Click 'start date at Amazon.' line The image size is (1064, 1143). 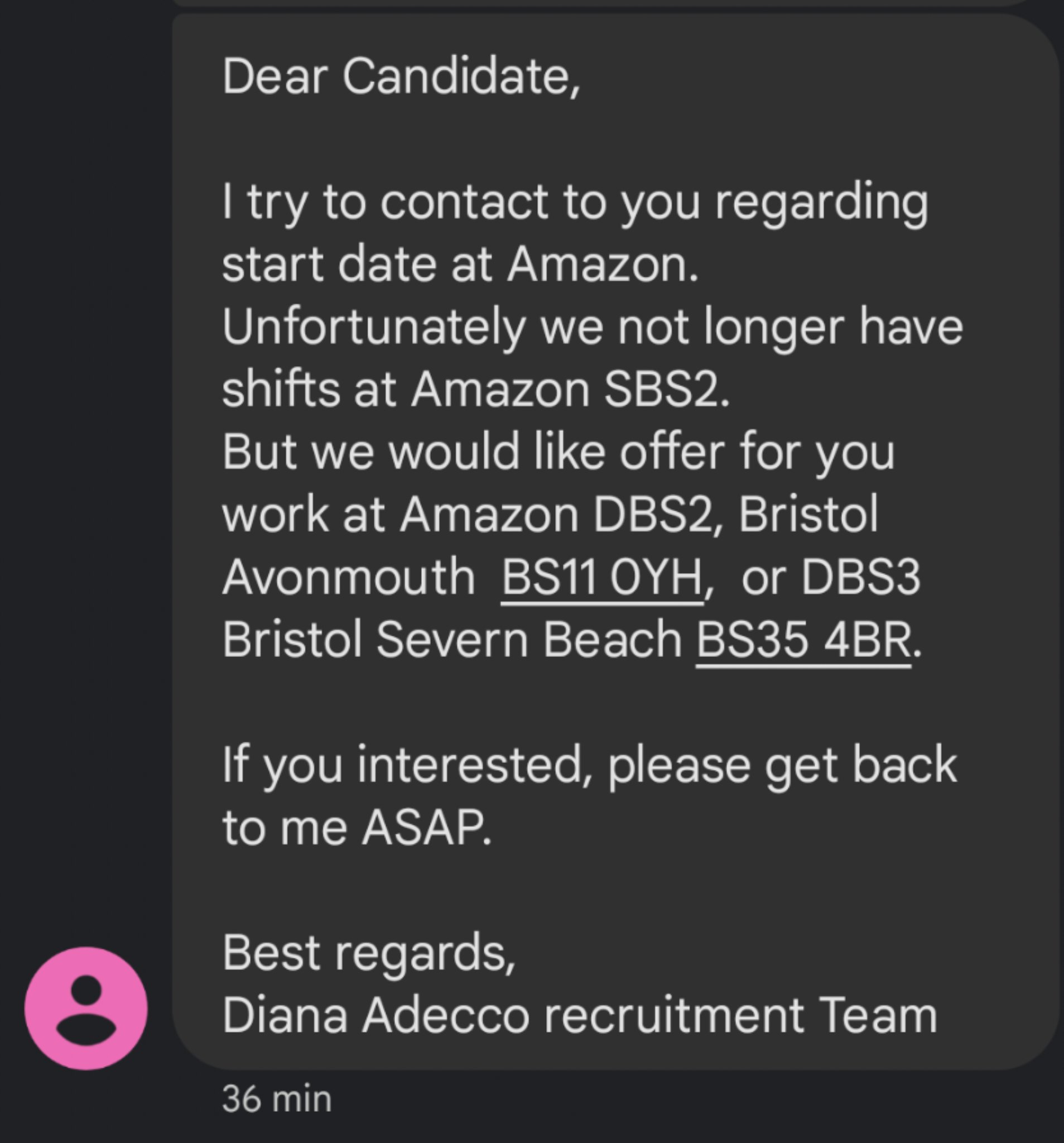(x=460, y=265)
